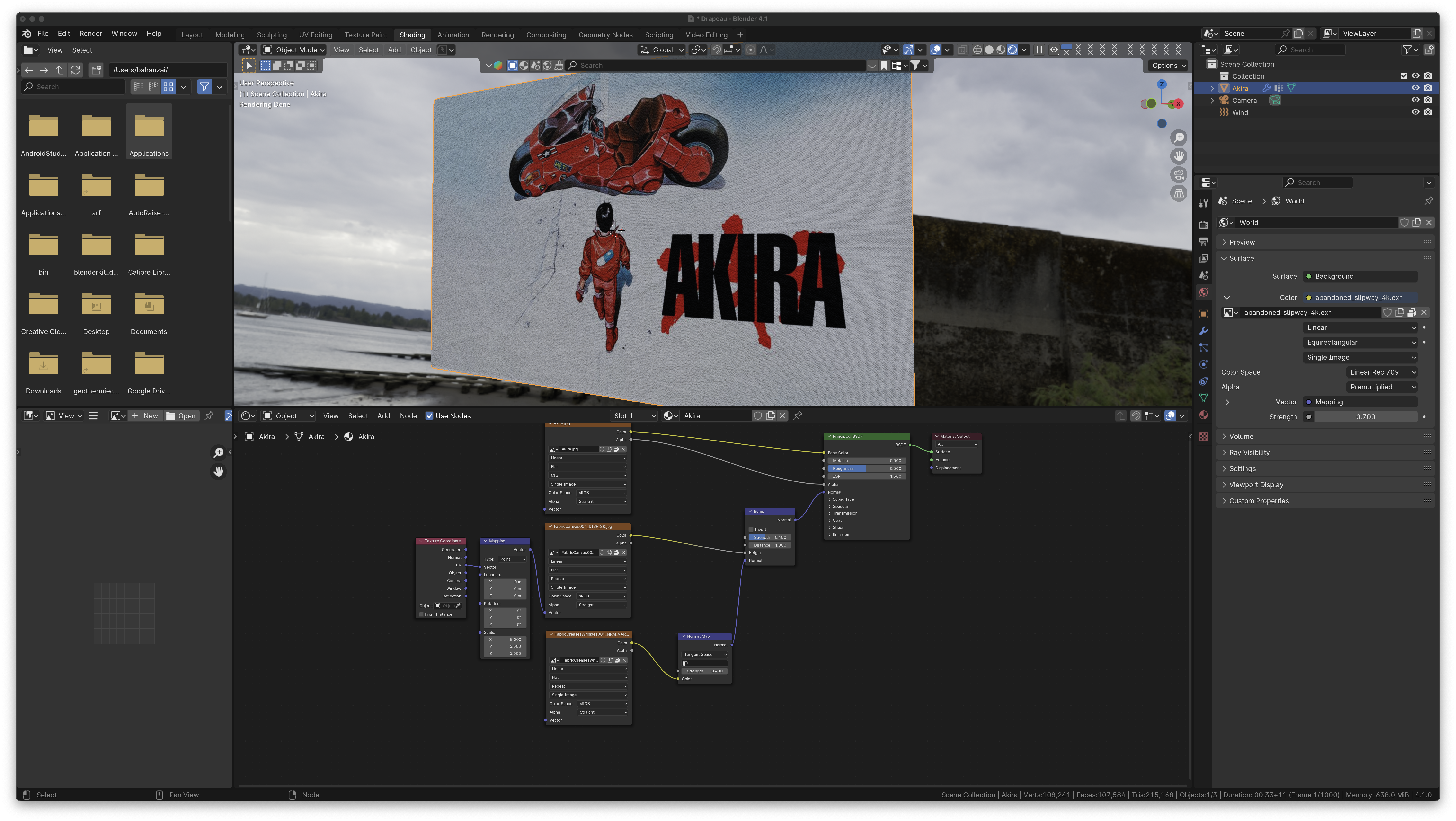The image size is (1456, 821).
Task: Open Physics properties tab
Action: (x=1203, y=364)
